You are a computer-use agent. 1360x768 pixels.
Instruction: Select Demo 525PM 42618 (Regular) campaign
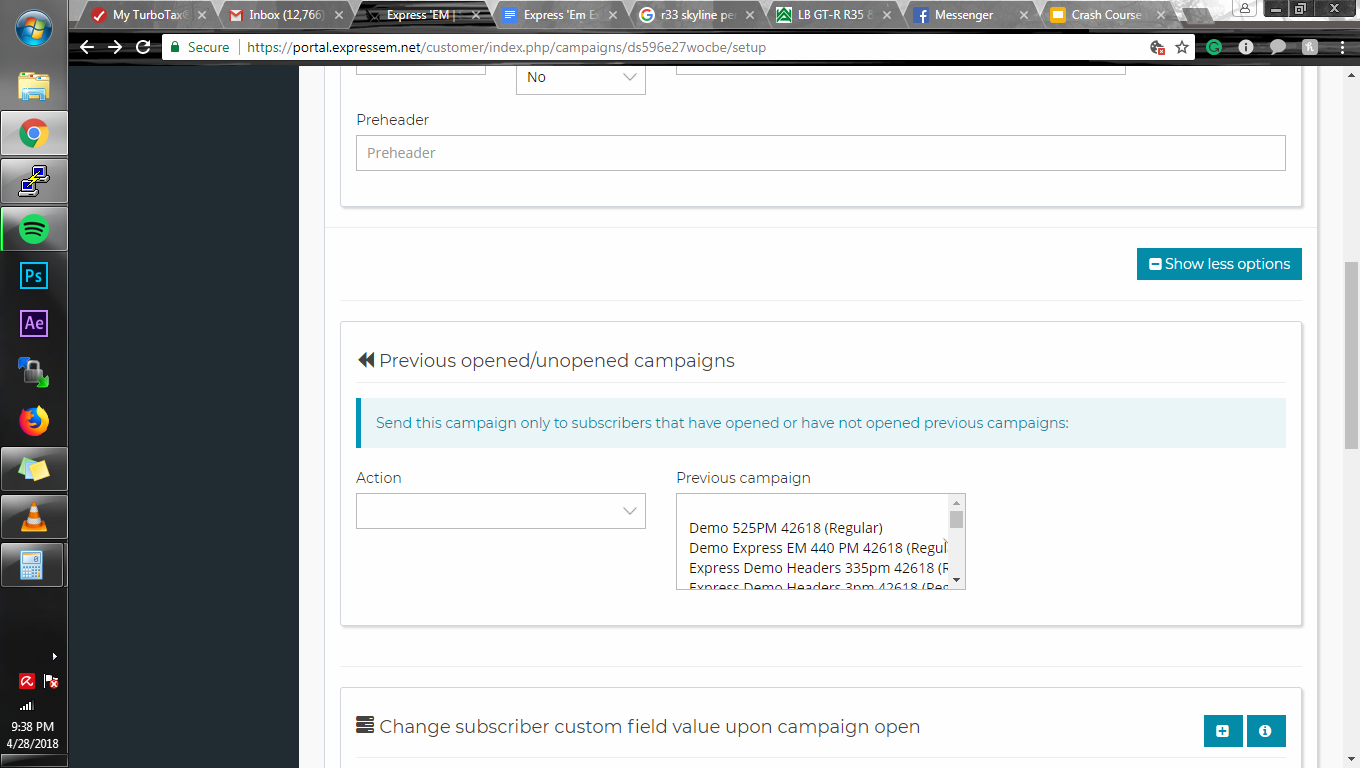coord(786,528)
